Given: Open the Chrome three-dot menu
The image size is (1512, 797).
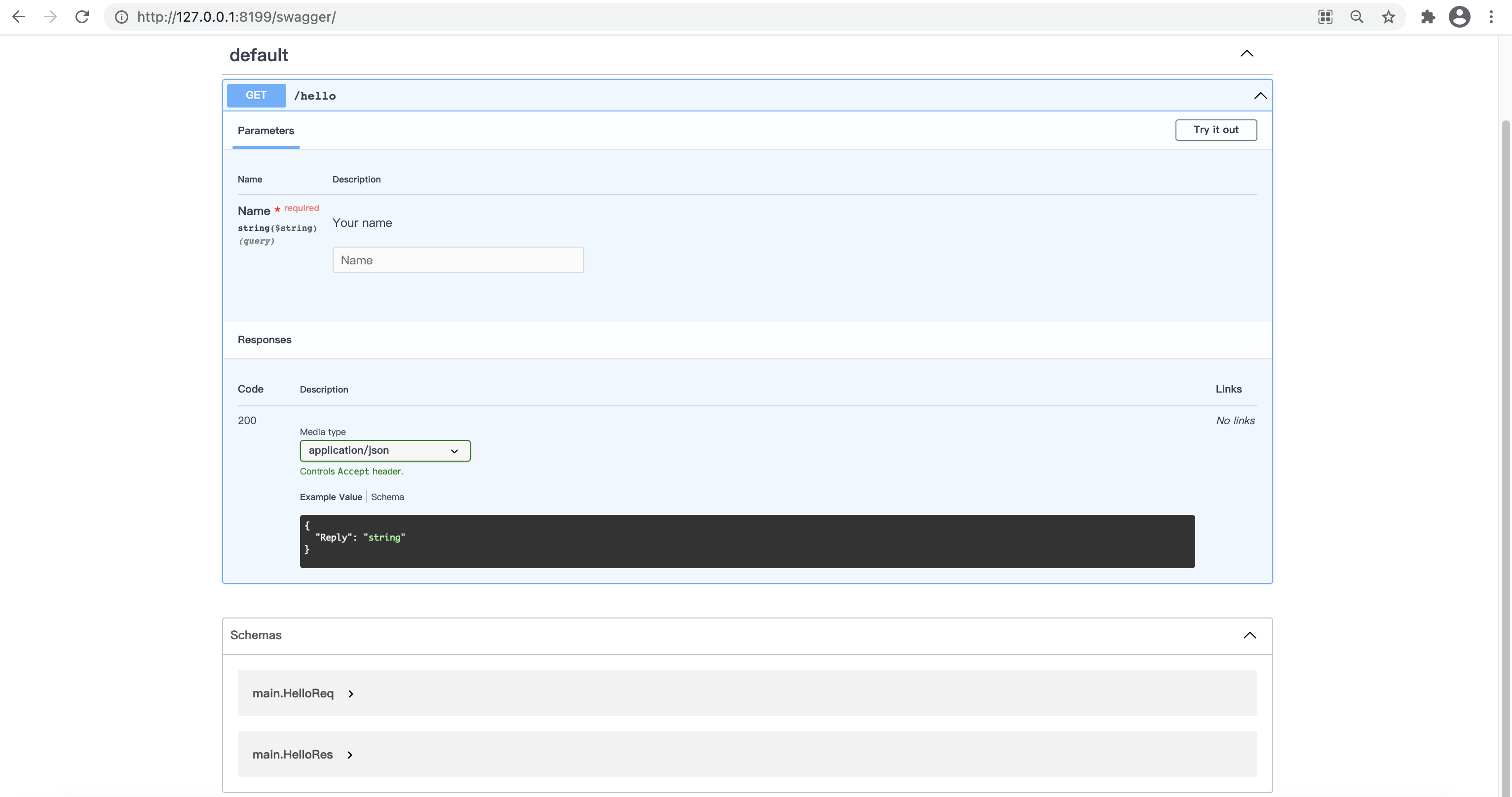Looking at the screenshot, I should (1491, 17).
